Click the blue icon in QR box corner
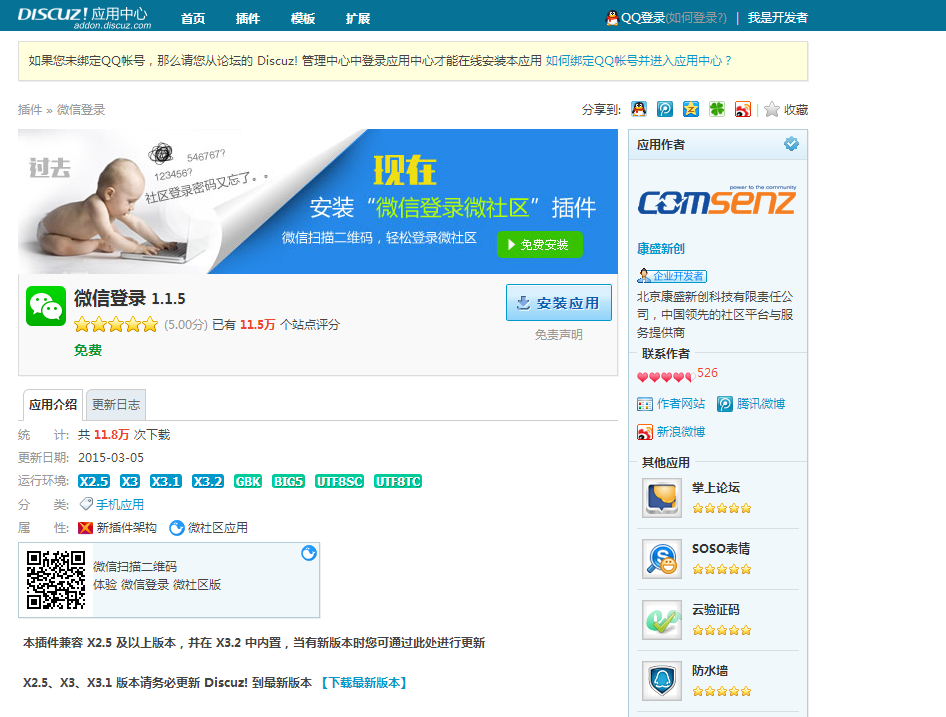This screenshot has height=717, width=946. tap(309, 553)
